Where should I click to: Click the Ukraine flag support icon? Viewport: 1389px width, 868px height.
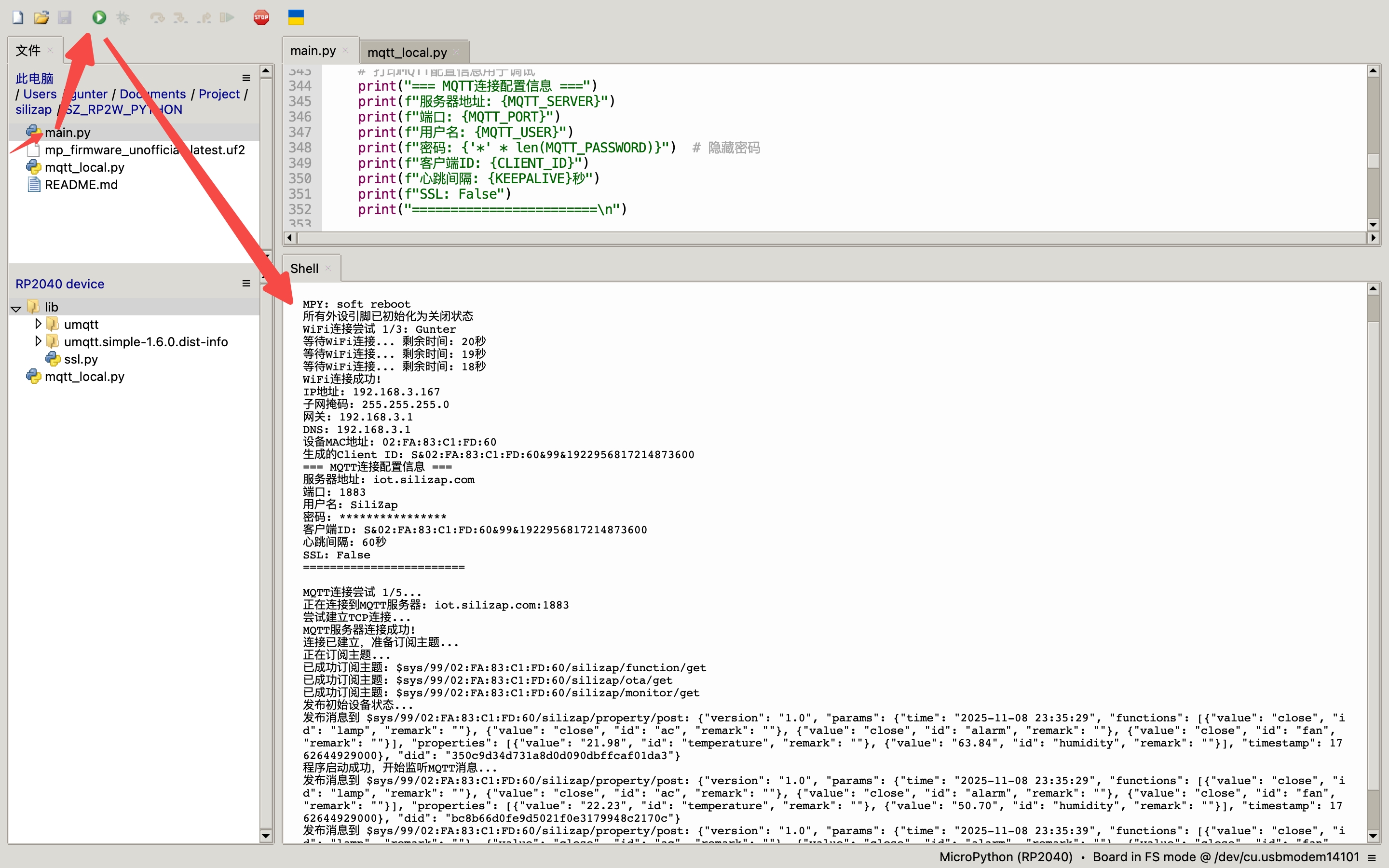[296, 17]
